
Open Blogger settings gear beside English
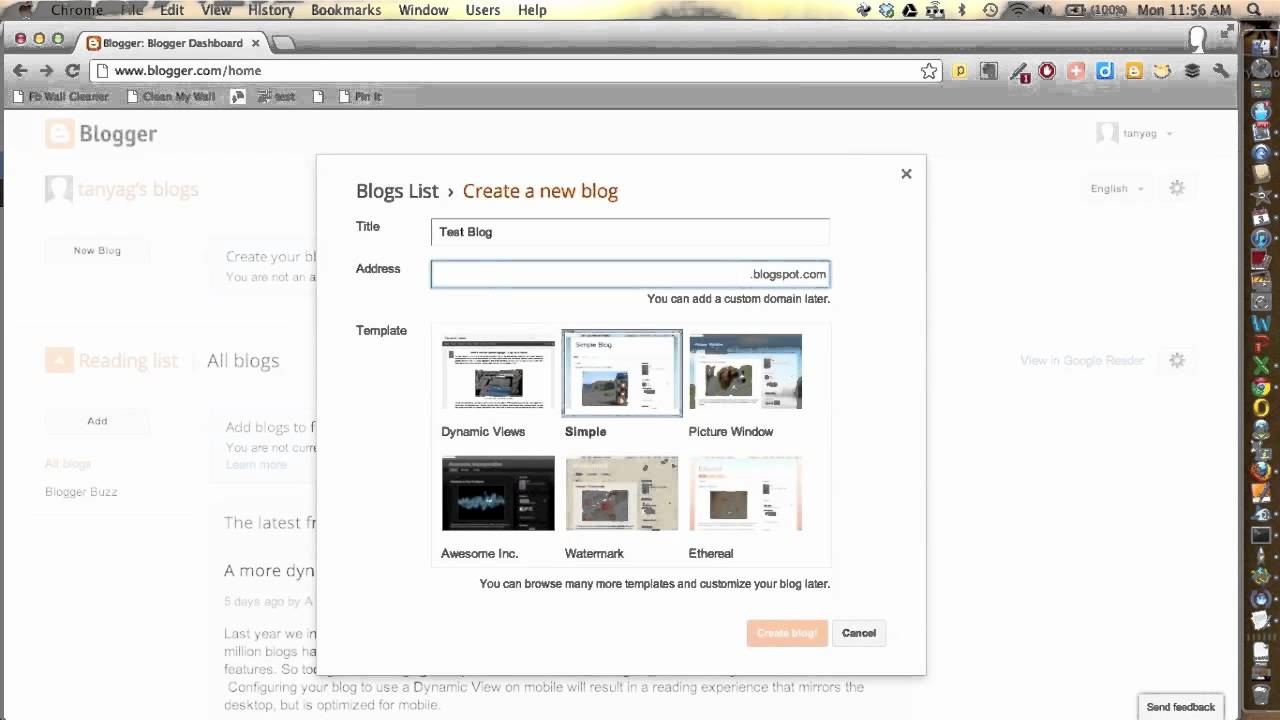tap(1177, 188)
